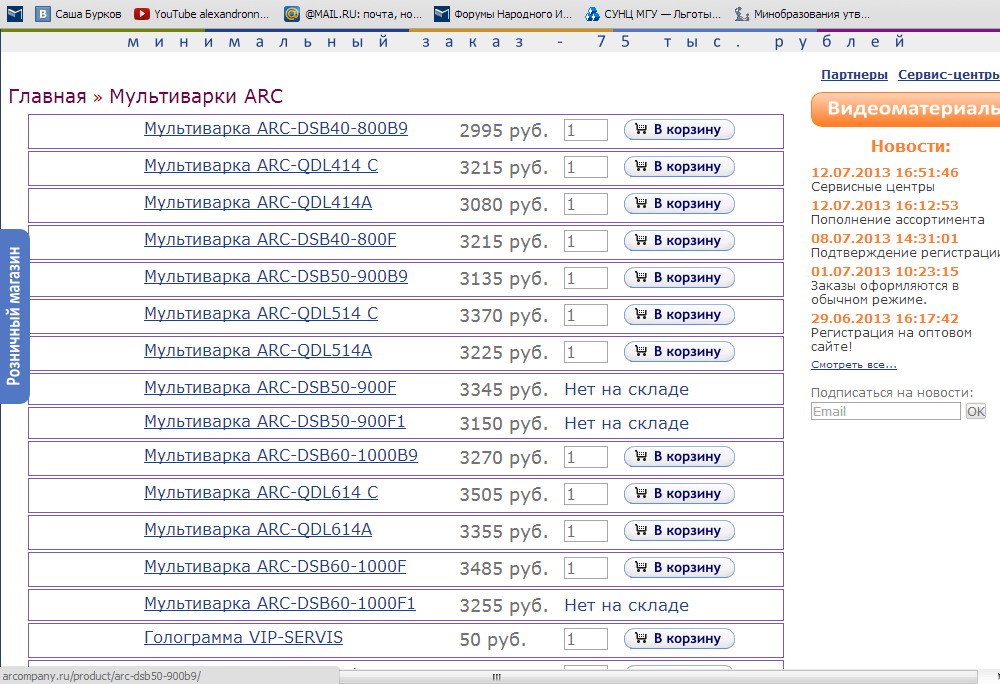Open Мультиварка ARC-DSB40-800F product link
The width and height of the screenshot is (1000, 684).
click(270, 239)
